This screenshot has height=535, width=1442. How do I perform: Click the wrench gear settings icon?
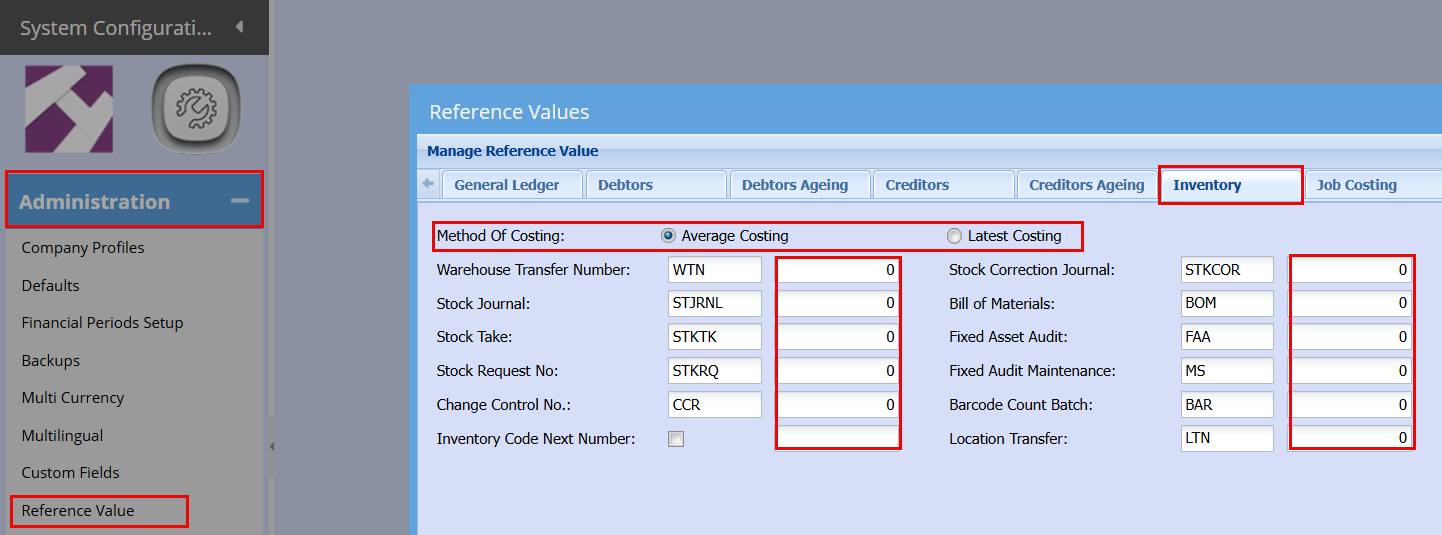click(x=197, y=109)
